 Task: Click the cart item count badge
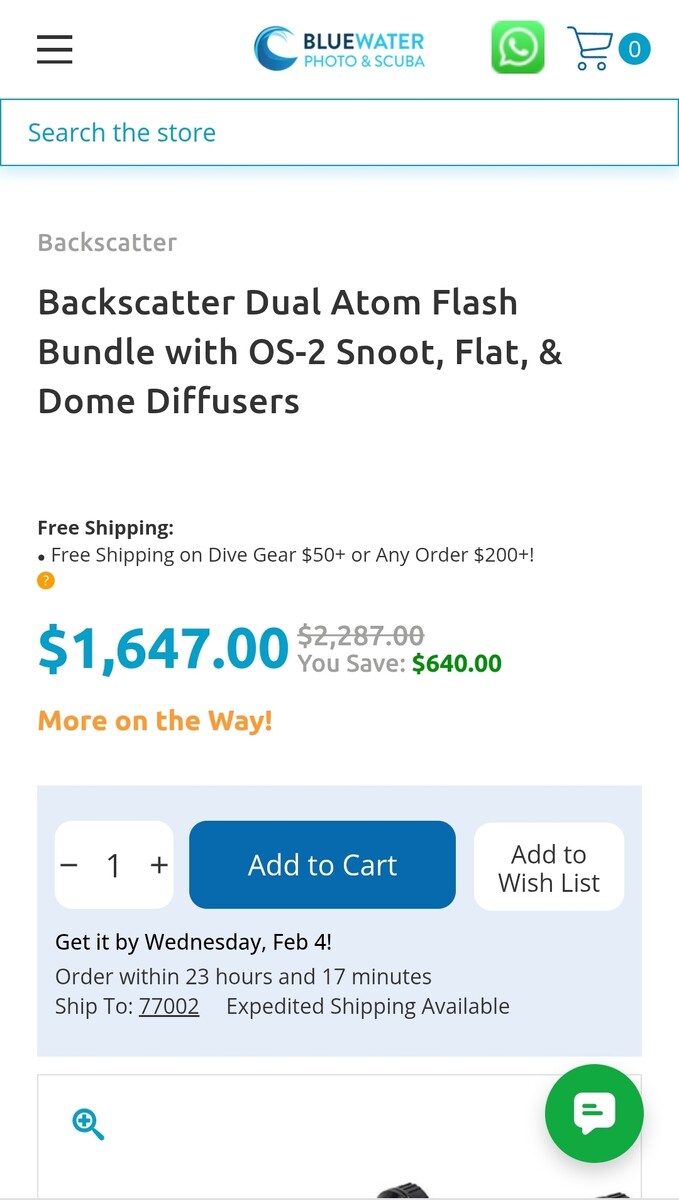click(x=634, y=48)
